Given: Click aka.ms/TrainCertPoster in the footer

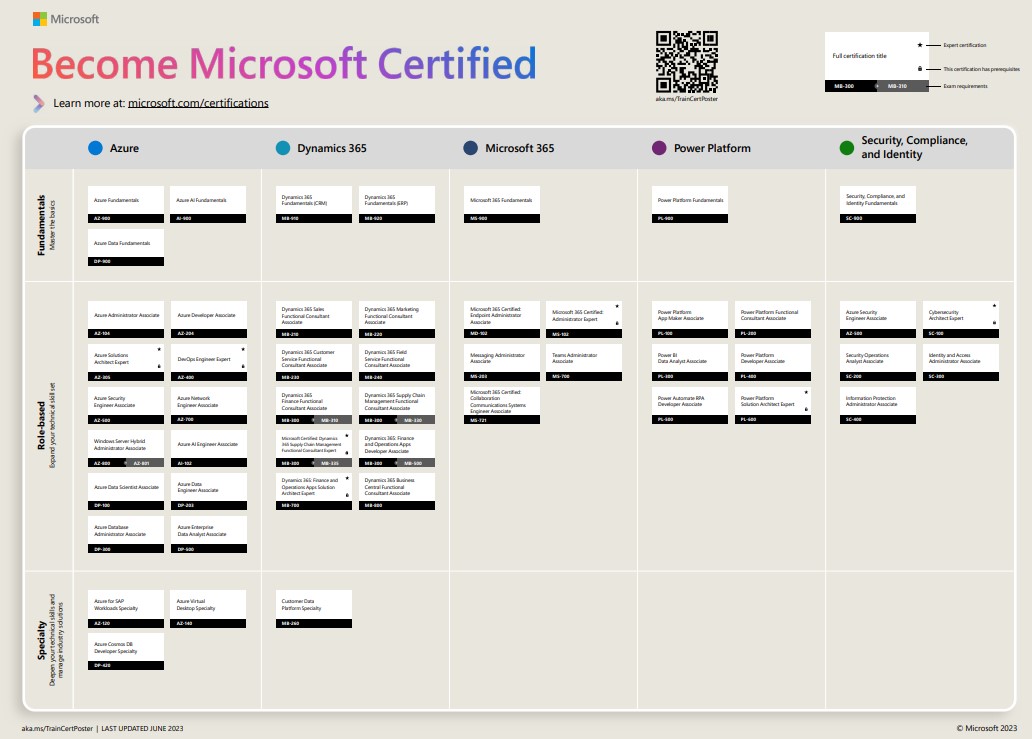Looking at the screenshot, I should coord(57,728).
